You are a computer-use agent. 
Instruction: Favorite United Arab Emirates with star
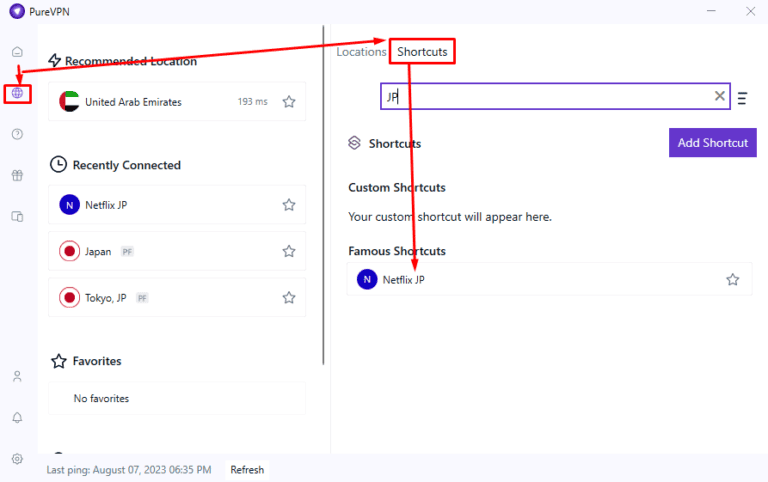click(x=289, y=102)
